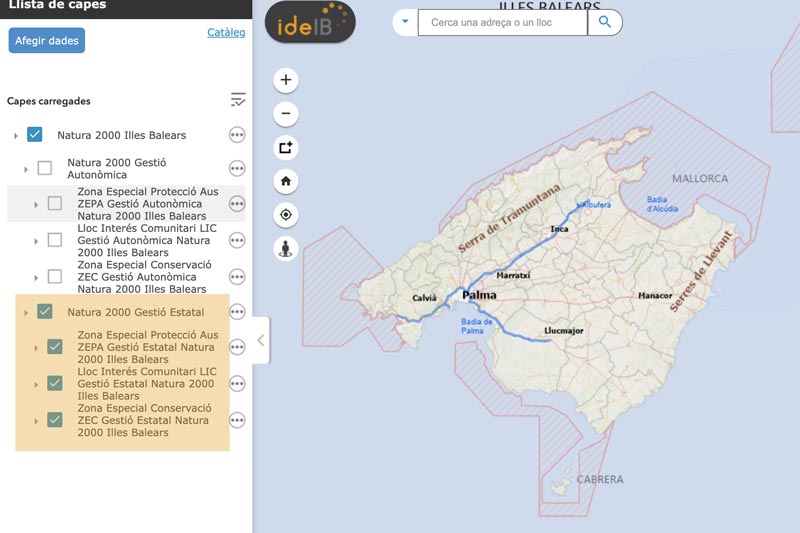This screenshot has height=533, width=800.
Task: Disable the Natura 2000 Gestió Estatal layer
Action: [45, 312]
